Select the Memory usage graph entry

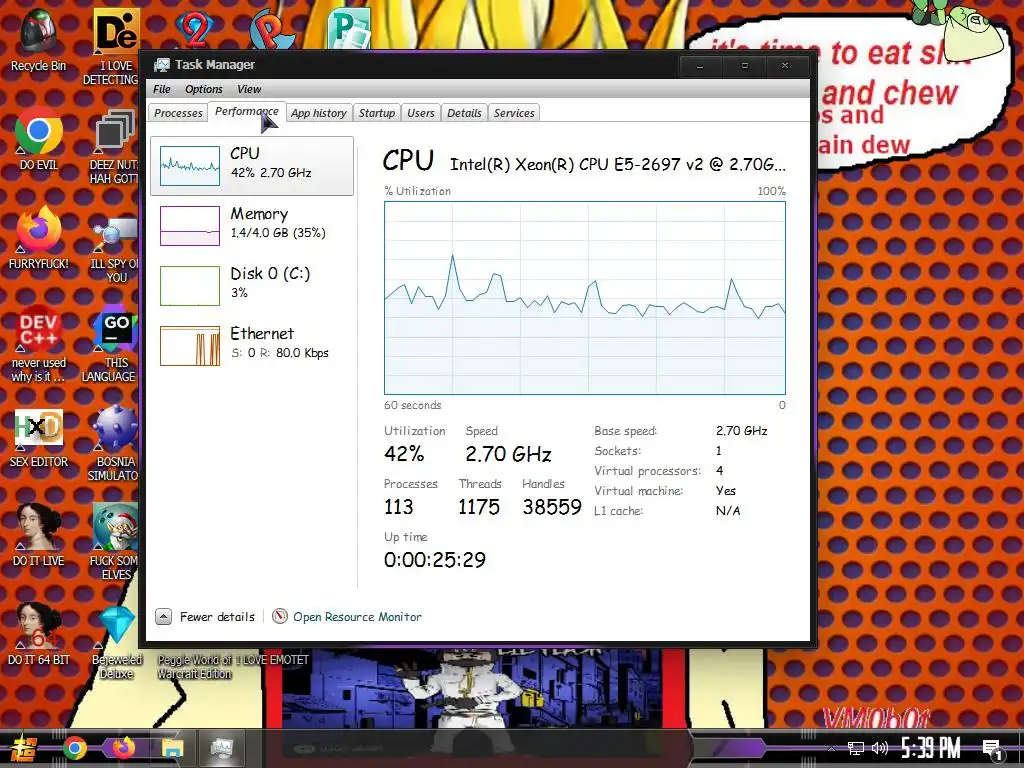[x=252, y=225]
